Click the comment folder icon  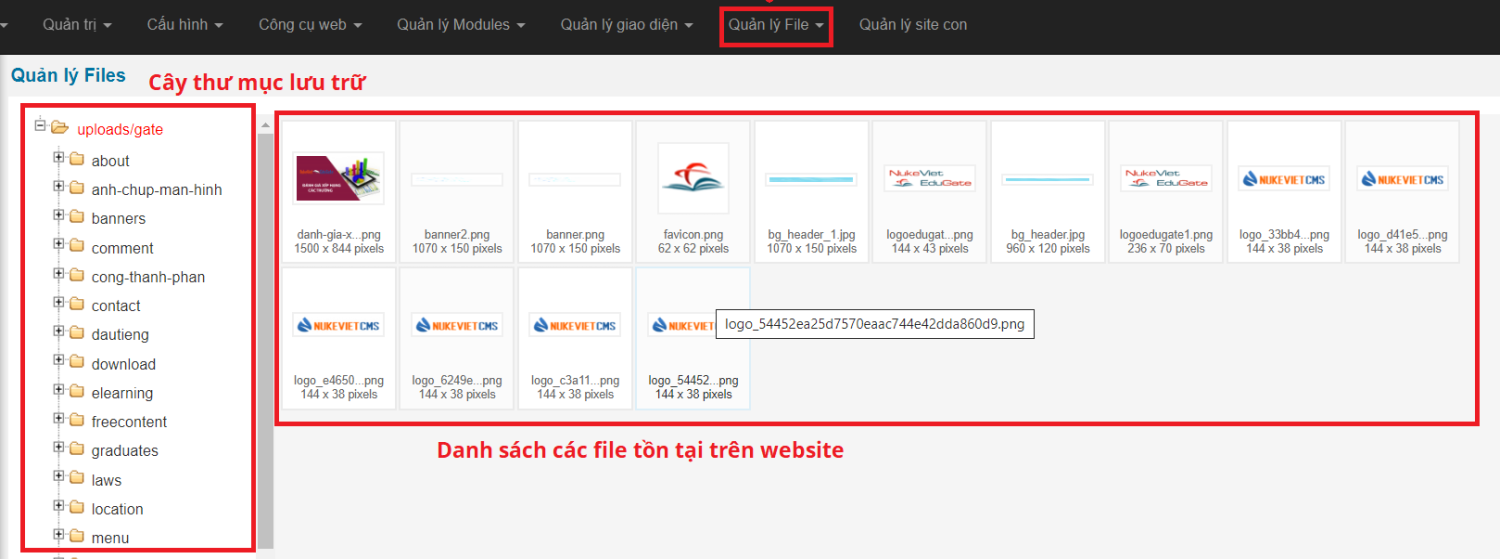pyautogui.click(x=77, y=246)
